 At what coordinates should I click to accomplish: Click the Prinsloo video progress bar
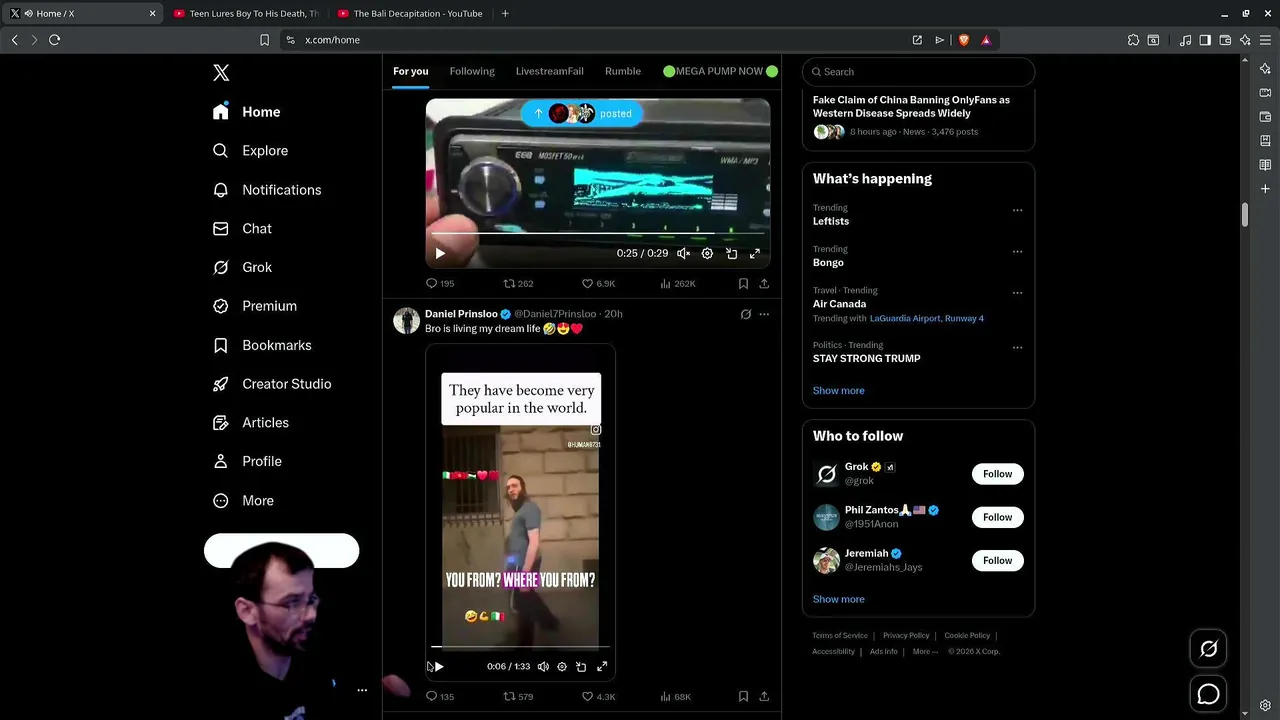520,648
